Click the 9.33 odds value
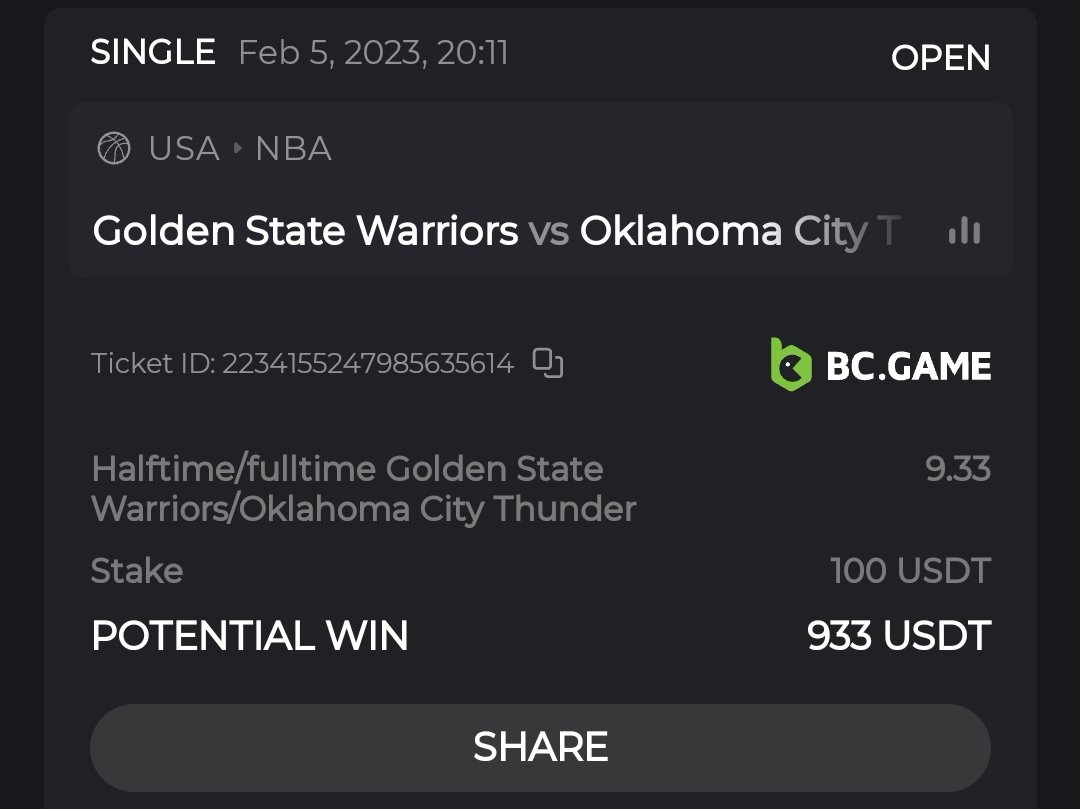The image size is (1080, 809). (957, 468)
